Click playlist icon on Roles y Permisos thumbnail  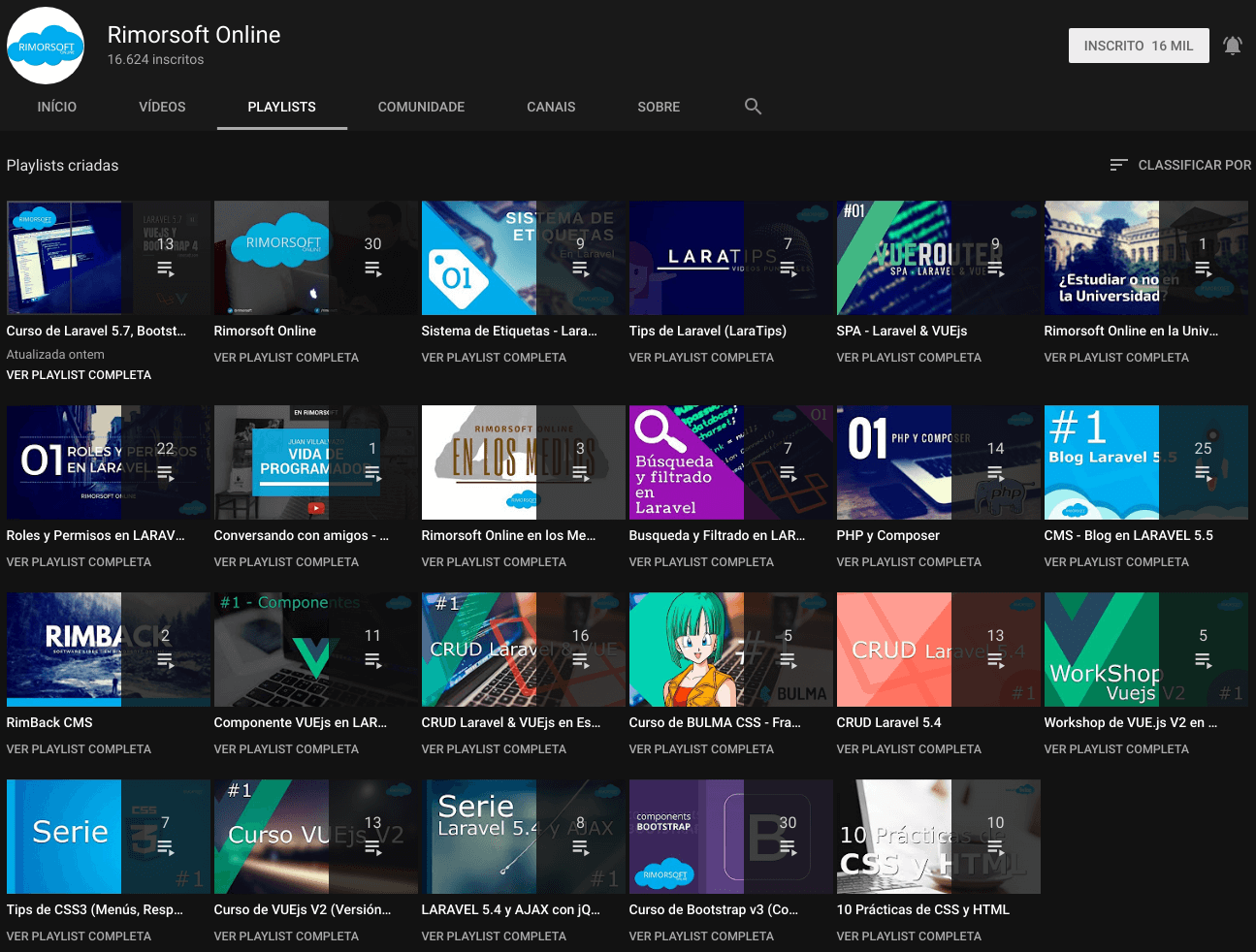[x=165, y=473]
